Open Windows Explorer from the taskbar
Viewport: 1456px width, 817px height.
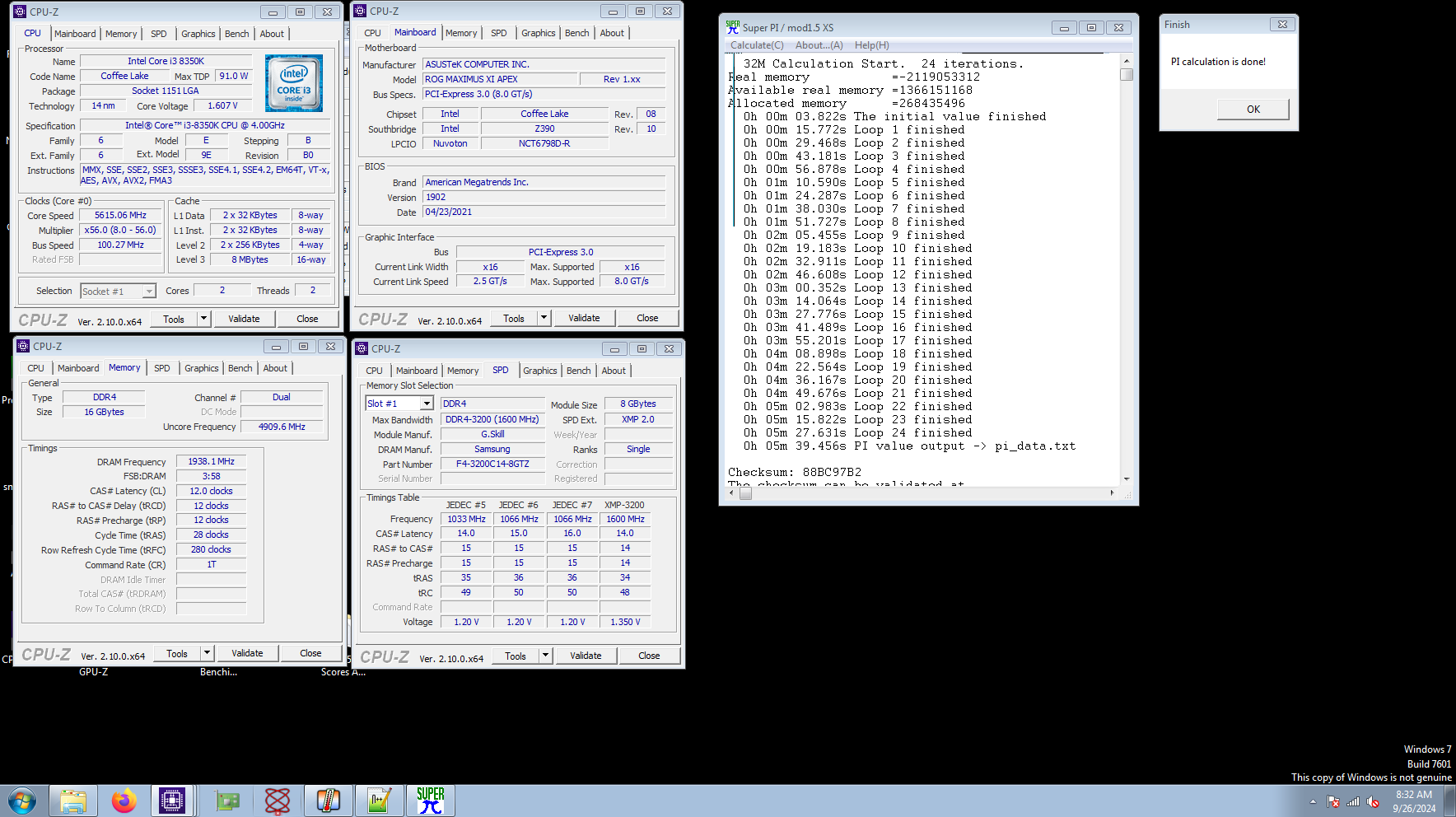point(73,801)
